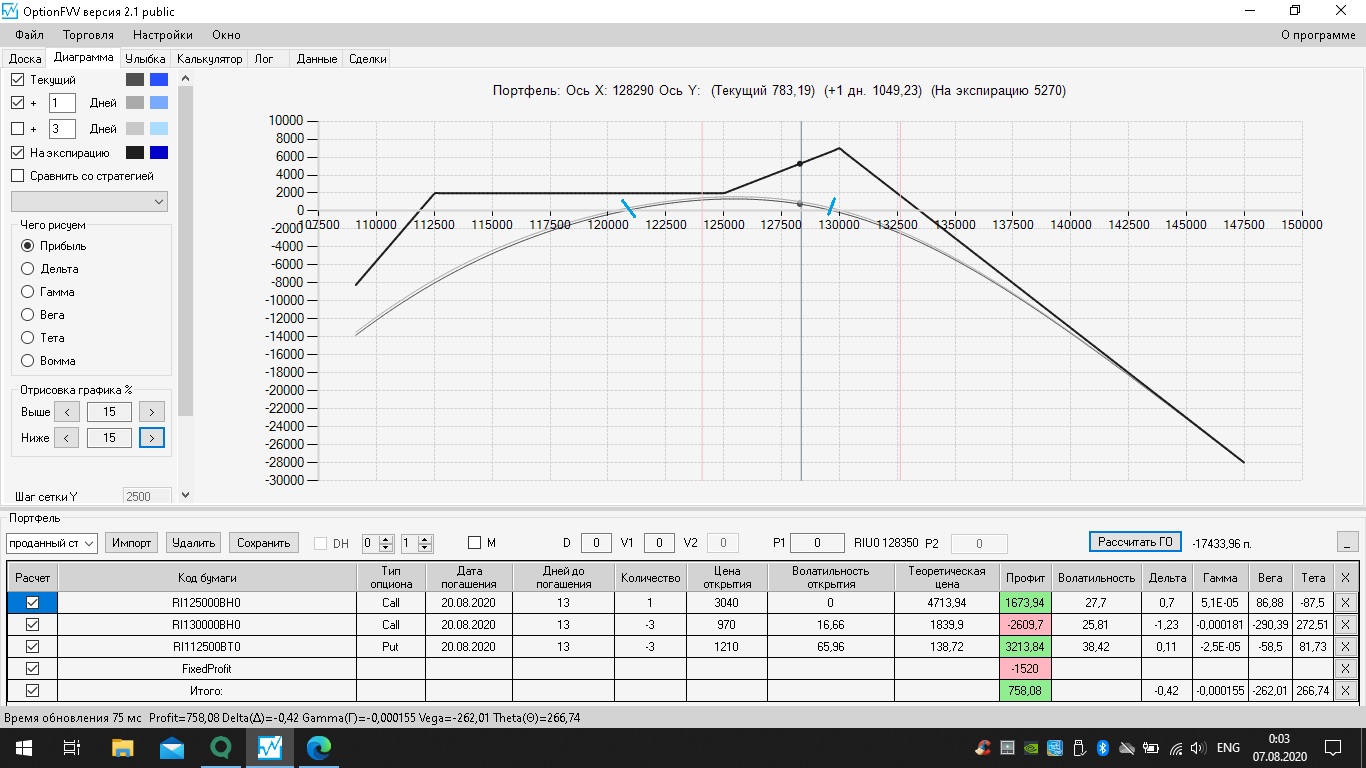The height and width of the screenshot is (768, 1366).
Task: Uncheck Расчет for FixedProfit row
Action: (x=32, y=668)
